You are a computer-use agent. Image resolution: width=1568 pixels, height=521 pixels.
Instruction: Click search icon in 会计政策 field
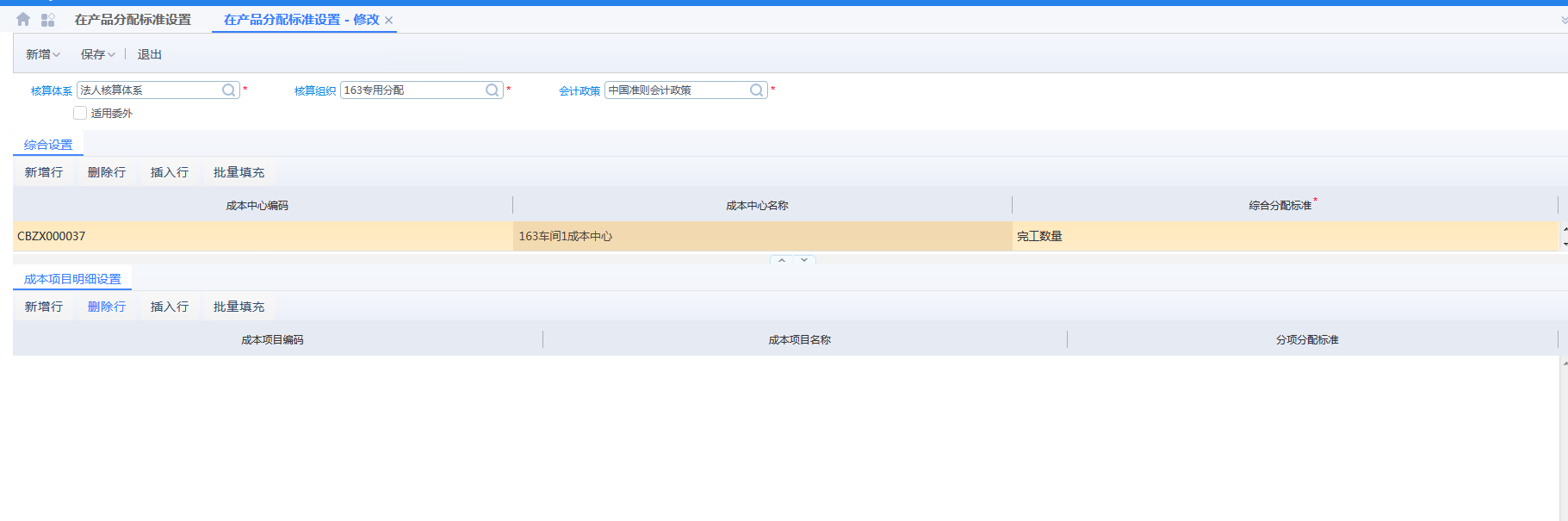point(757,90)
